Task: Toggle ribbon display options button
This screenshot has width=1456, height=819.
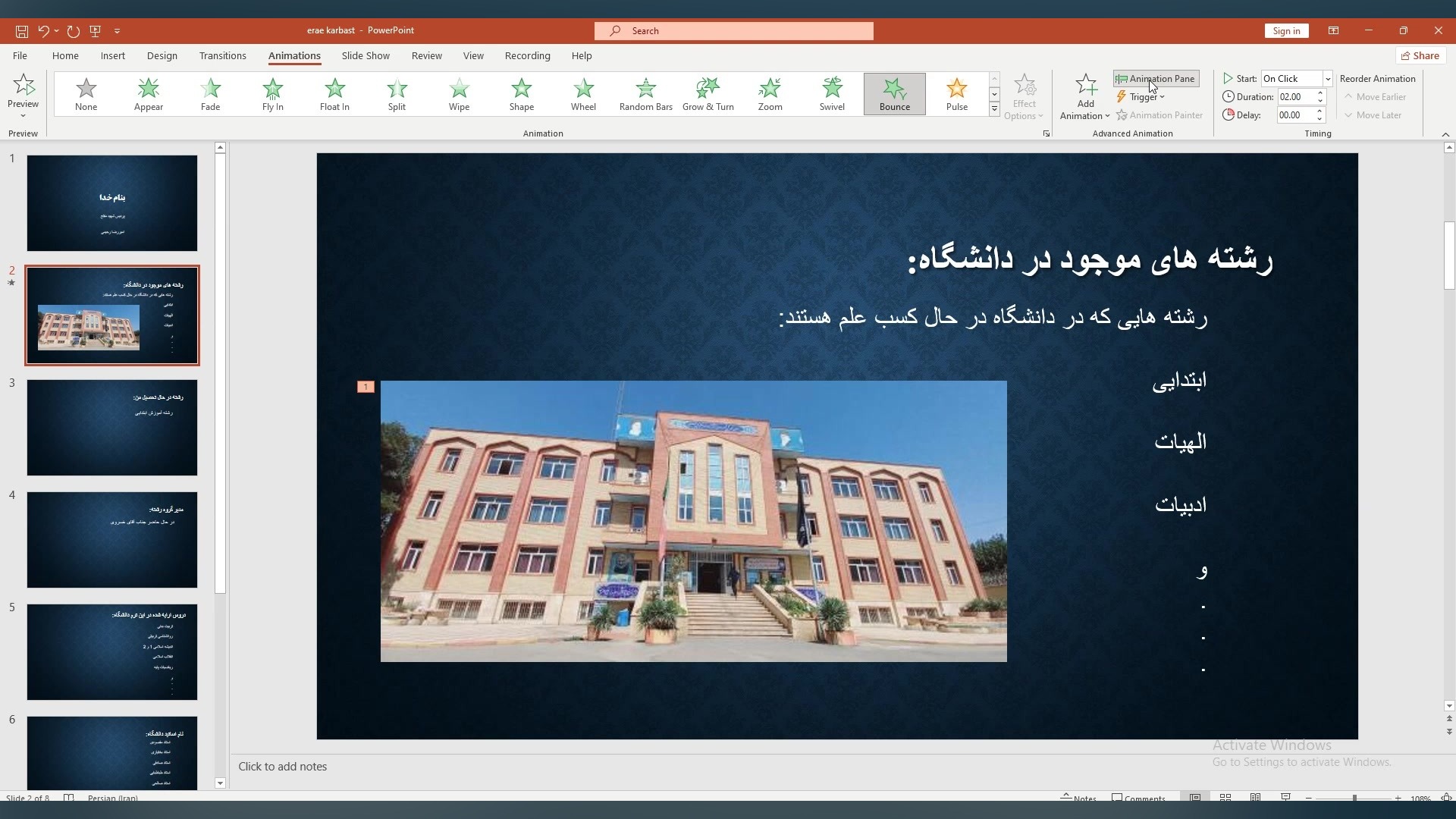Action: click(1332, 31)
